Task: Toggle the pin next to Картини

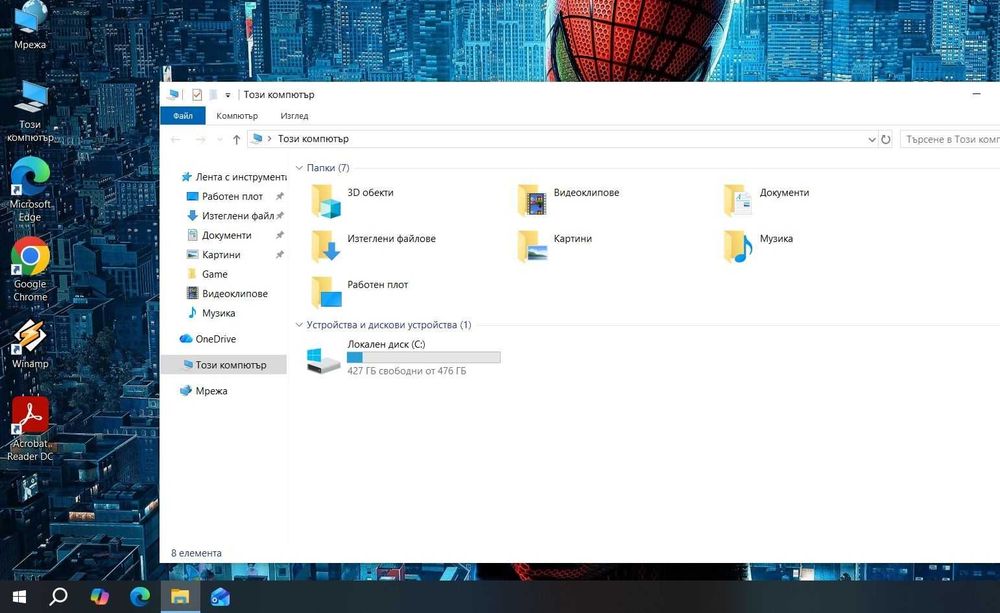Action: pyautogui.click(x=279, y=255)
